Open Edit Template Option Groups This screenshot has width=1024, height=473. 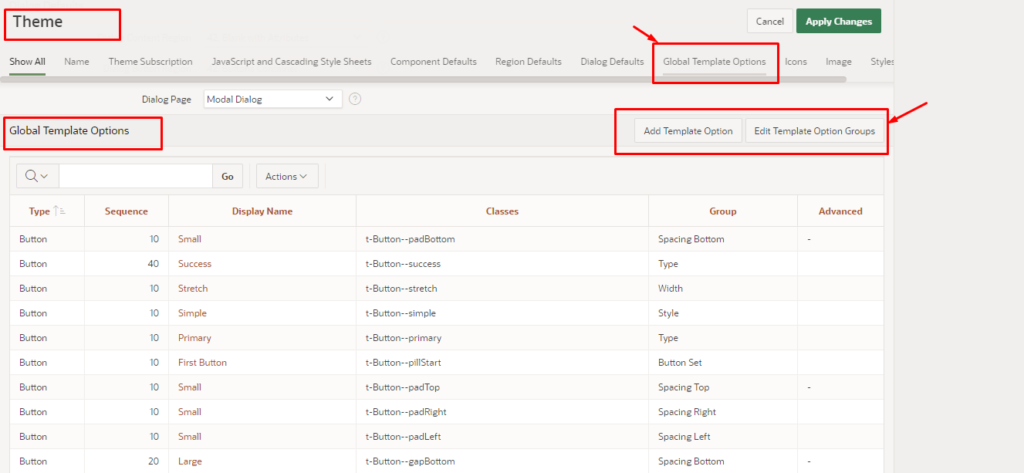click(x=814, y=131)
